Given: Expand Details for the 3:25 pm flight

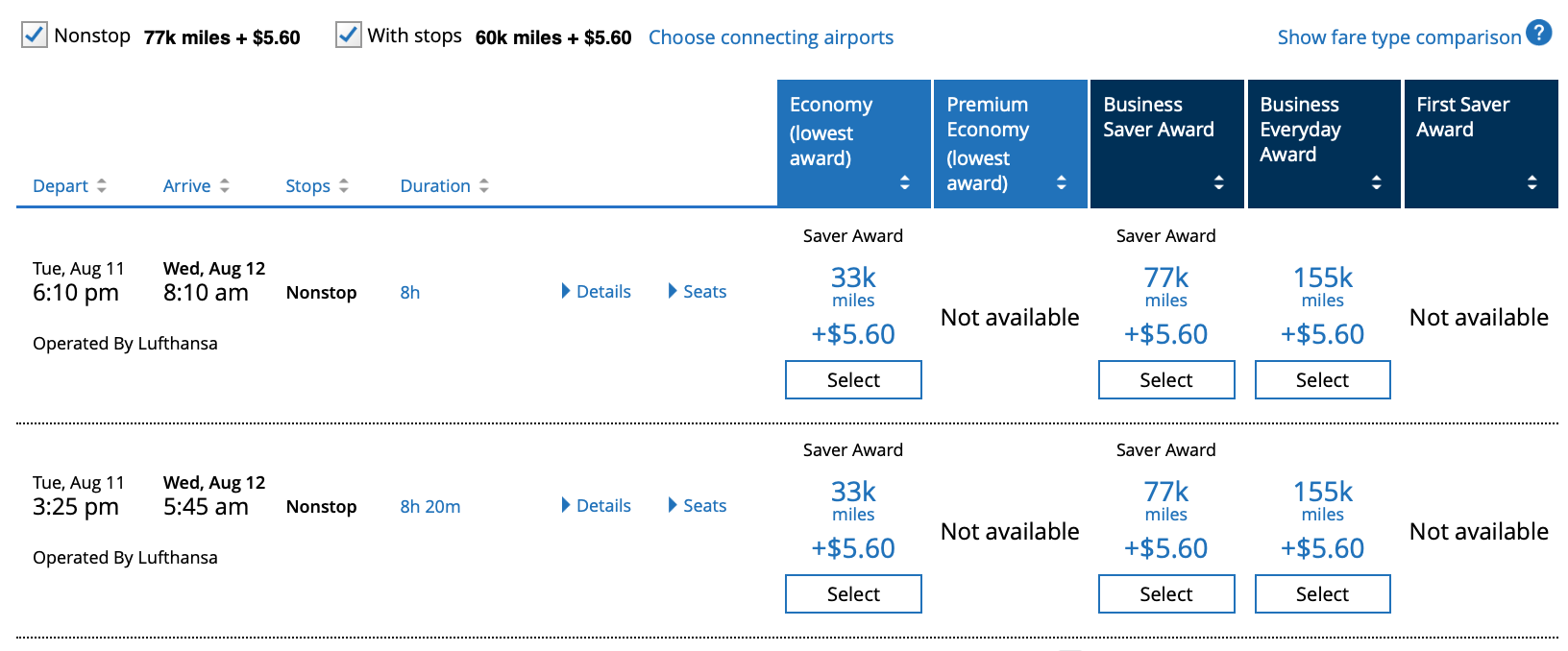Looking at the screenshot, I should (x=596, y=505).
